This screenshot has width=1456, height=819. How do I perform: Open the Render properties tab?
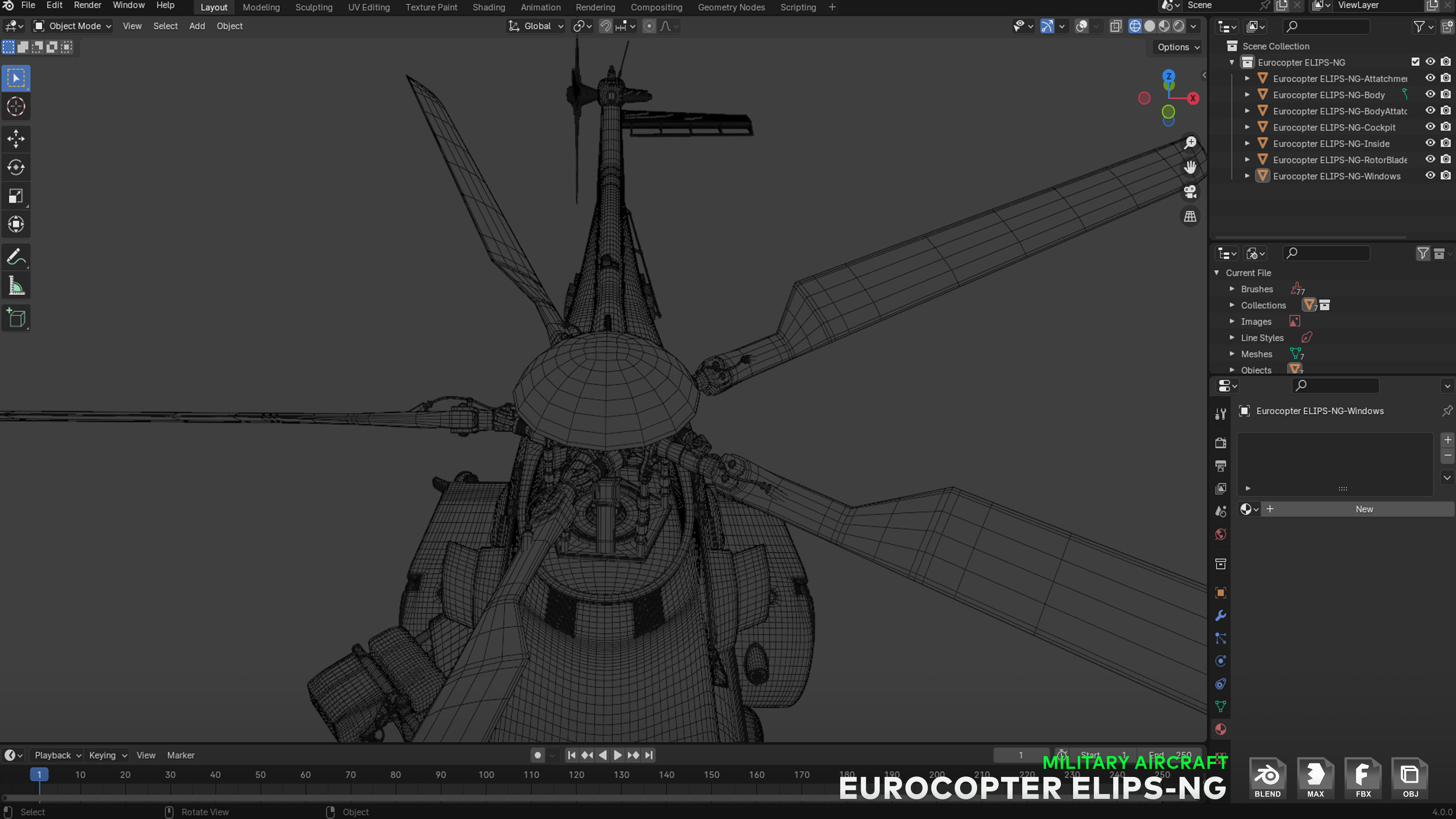pyautogui.click(x=1221, y=442)
